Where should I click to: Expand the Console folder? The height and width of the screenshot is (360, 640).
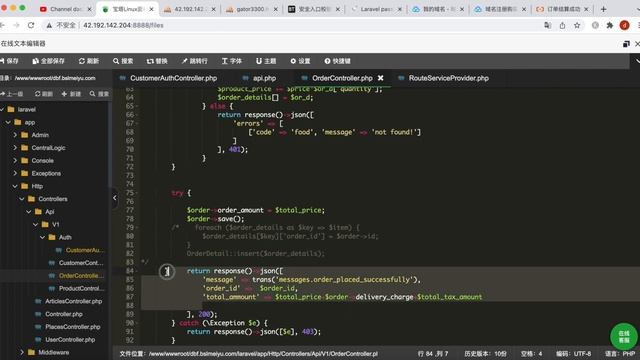15,160
